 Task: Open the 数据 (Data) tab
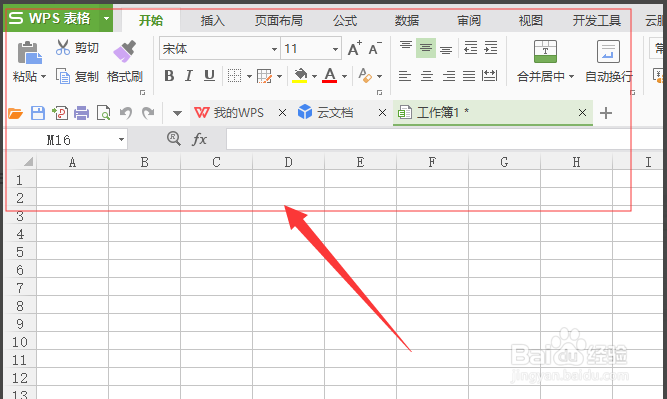pos(407,20)
